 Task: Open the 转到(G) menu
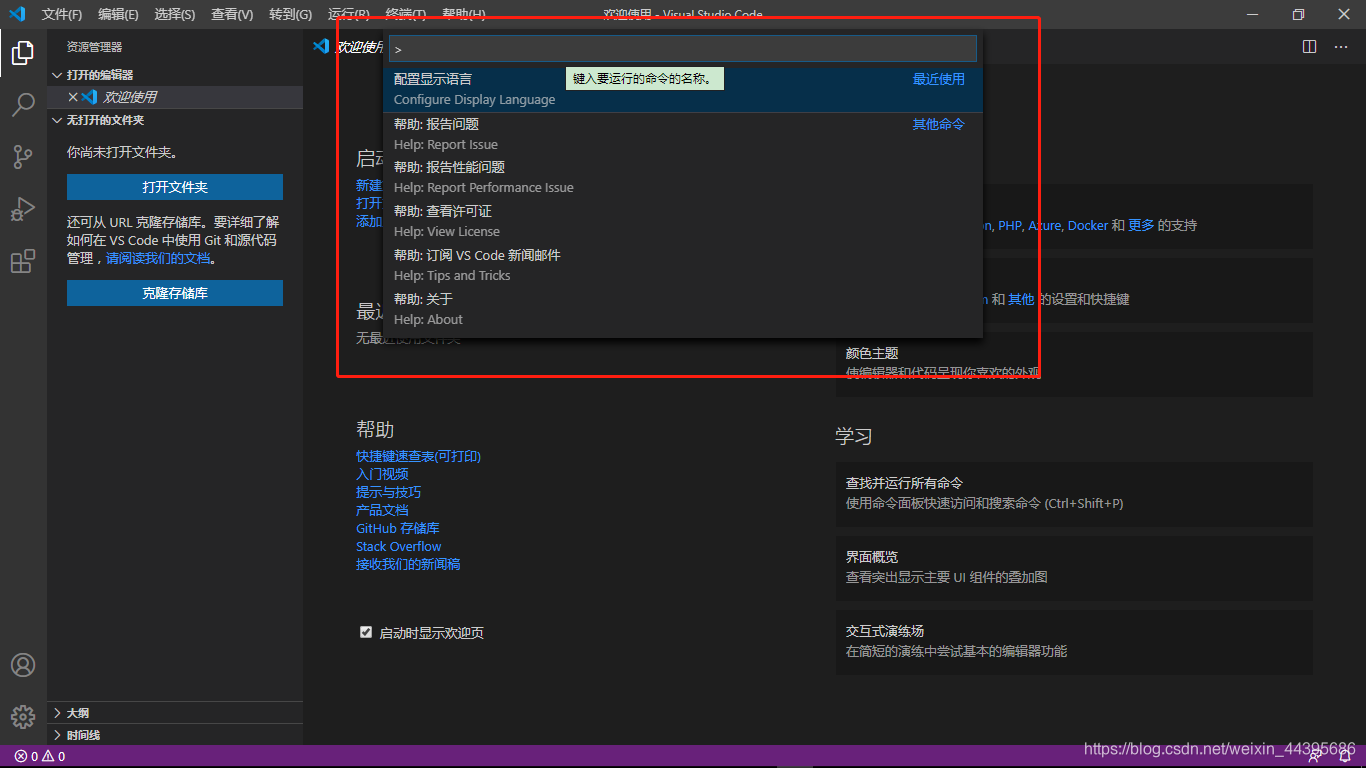click(290, 14)
